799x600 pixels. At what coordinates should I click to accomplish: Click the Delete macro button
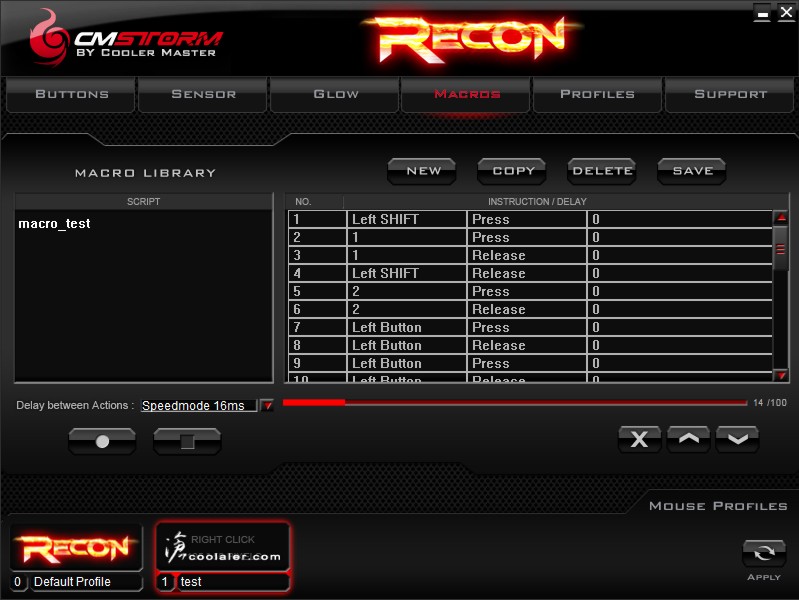coord(602,171)
